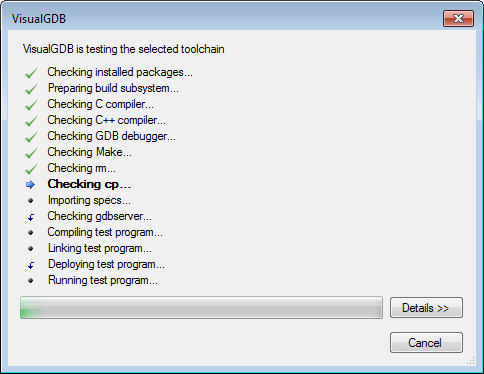The image size is (484, 374).
Task: Click the green checkmark beside Checking installed packages
Action: tap(31, 73)
